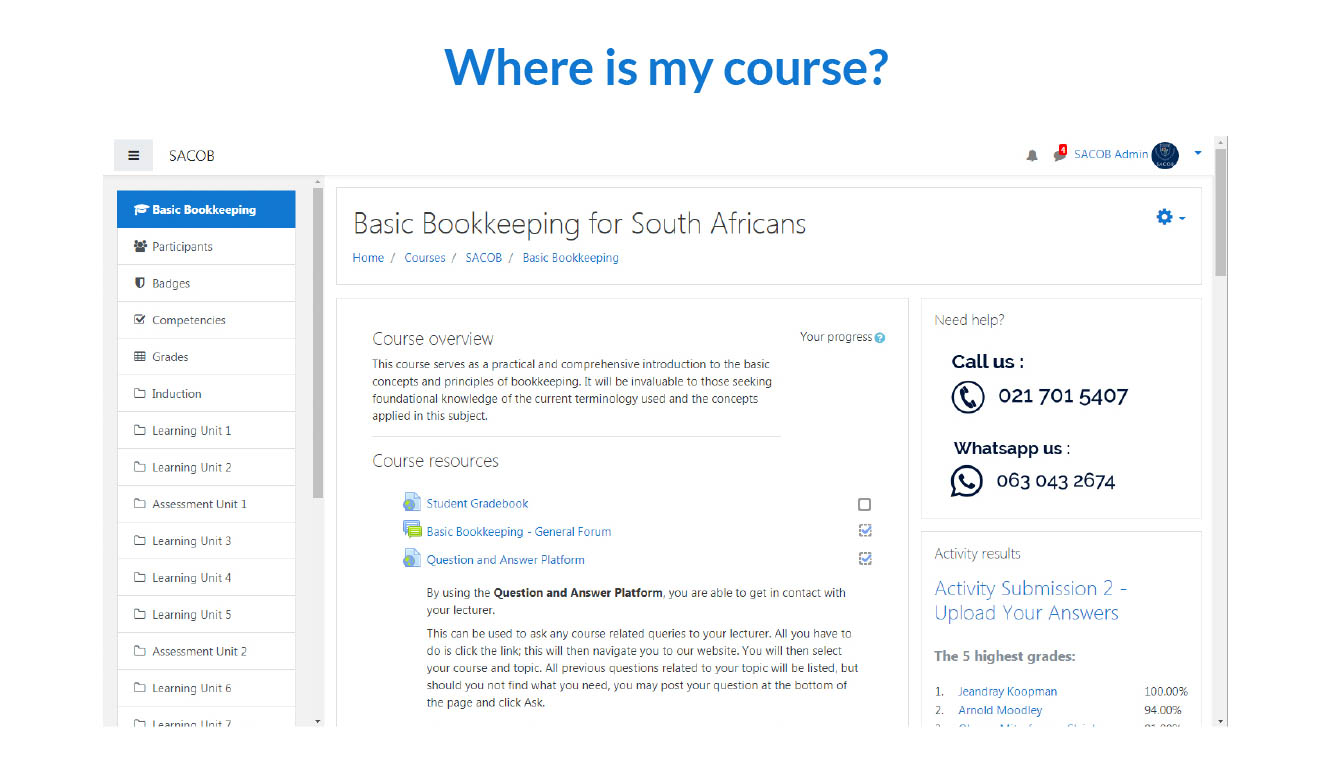
Task: Click the Learning Unit 1 folder icon
Action: pyautogui.click(x=140, y=431)
